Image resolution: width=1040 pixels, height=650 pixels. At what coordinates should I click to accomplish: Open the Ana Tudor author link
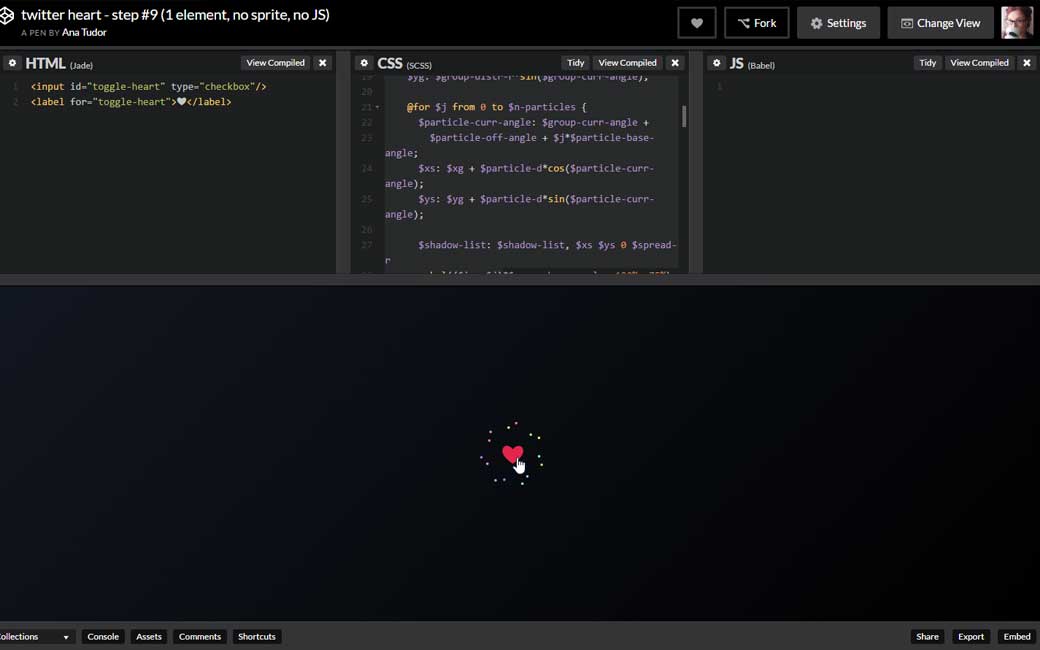click(x=84, y=33)
